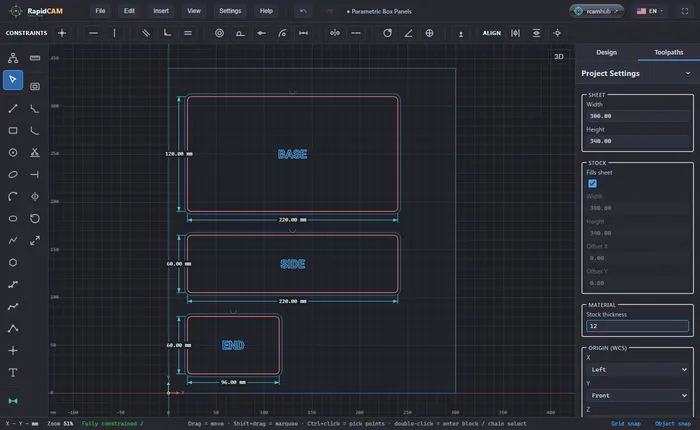700x430 pixels.
Task: Apply the Angle constraint
Action: tap(408, 33)
